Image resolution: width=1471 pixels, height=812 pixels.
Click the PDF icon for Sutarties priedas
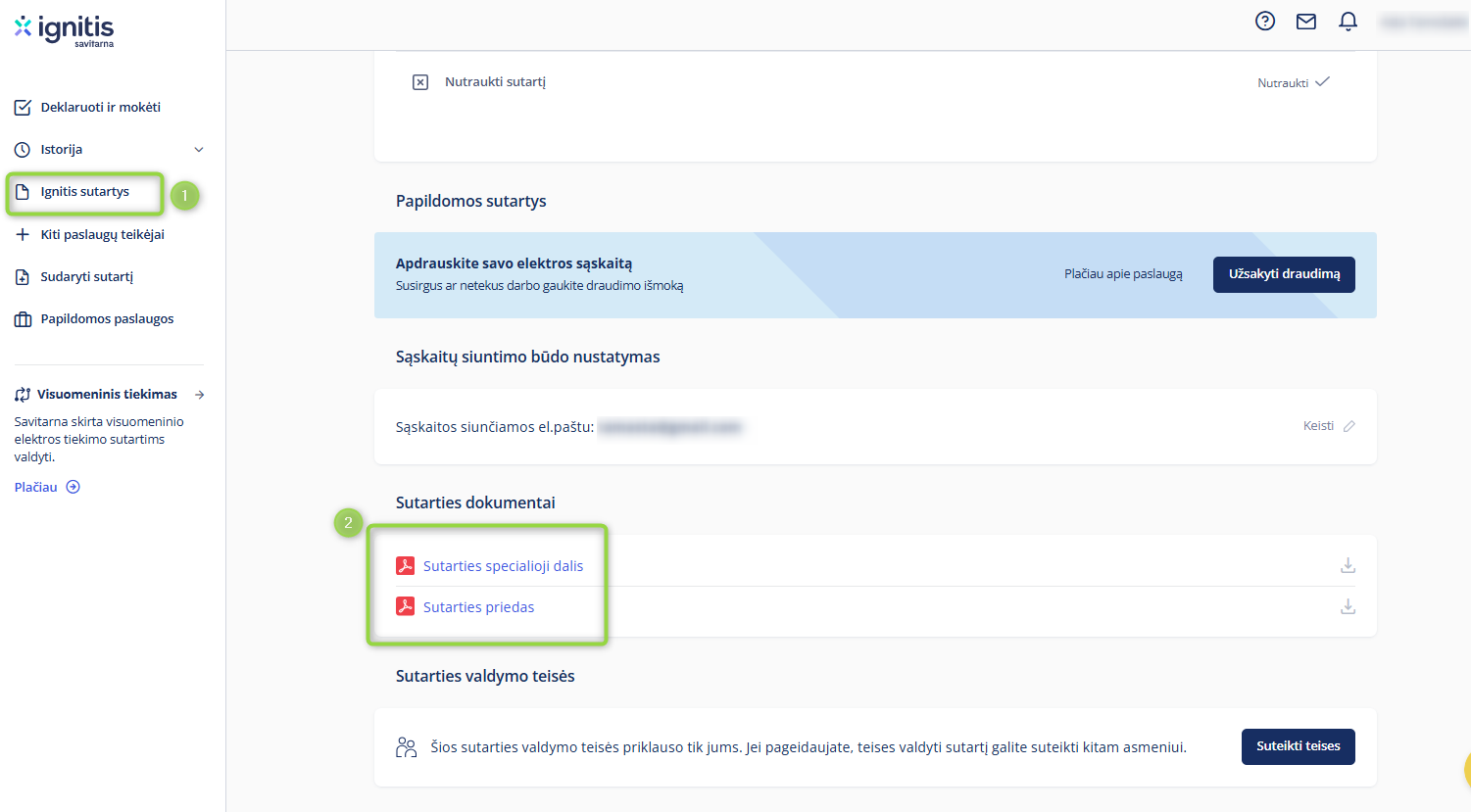405,606
